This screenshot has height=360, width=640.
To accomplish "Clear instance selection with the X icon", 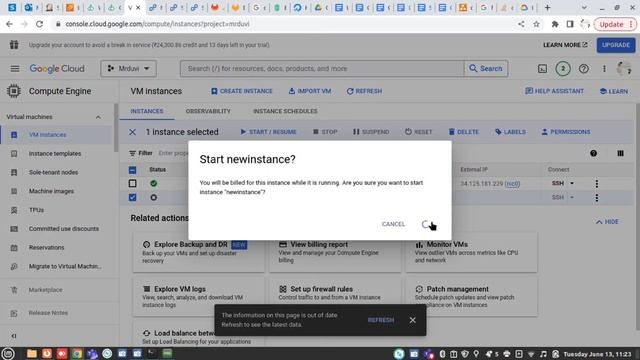I will tap(132, 132).
